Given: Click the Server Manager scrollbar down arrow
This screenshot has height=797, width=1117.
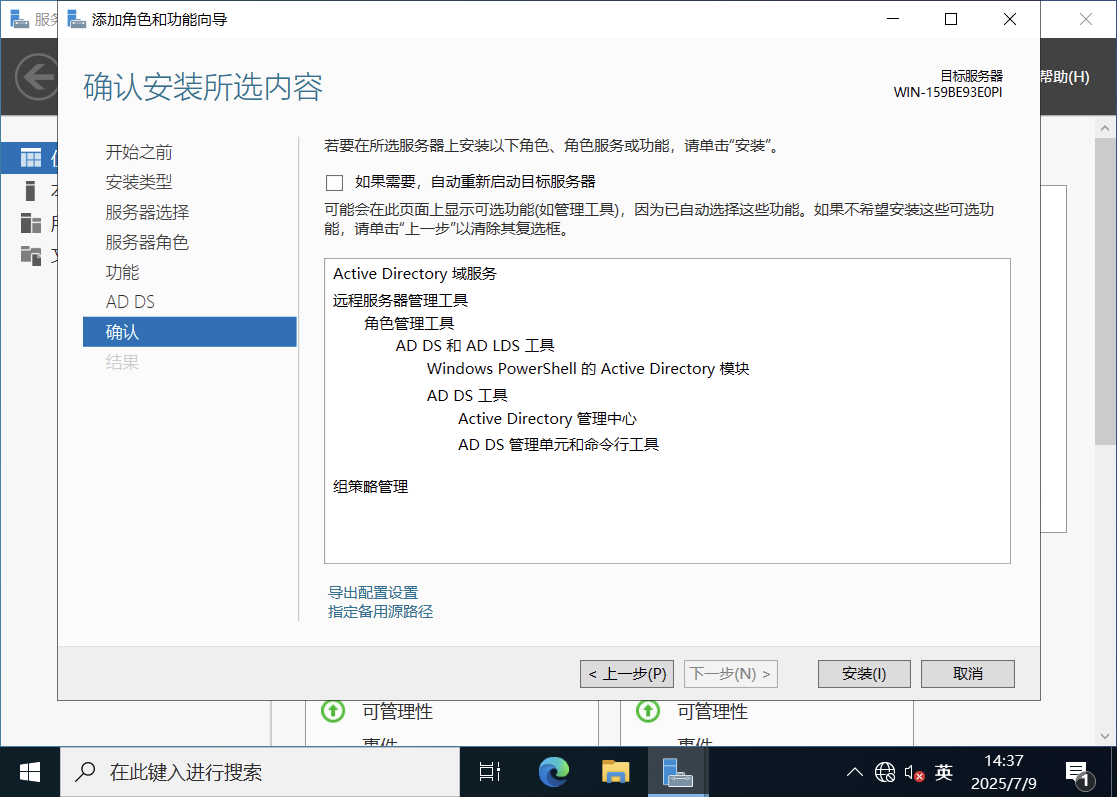Looking at the screenshot, I should point(1105,736).
